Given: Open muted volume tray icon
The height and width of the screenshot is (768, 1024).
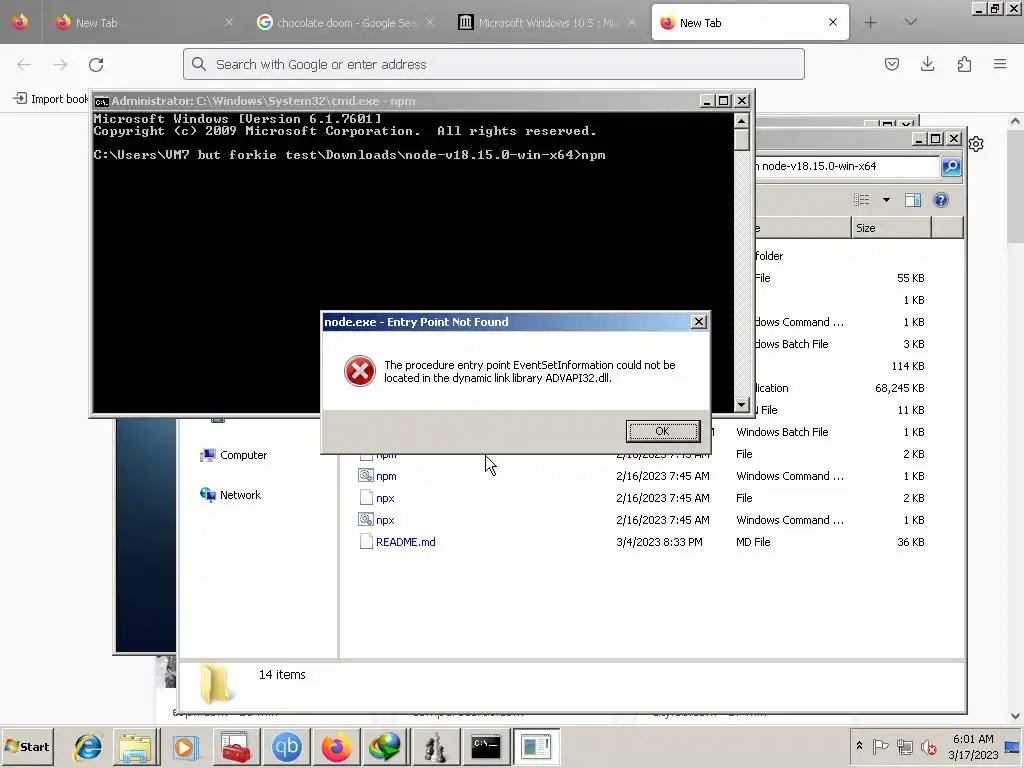Looking at the screenshot, I should [x=928, y=746].
